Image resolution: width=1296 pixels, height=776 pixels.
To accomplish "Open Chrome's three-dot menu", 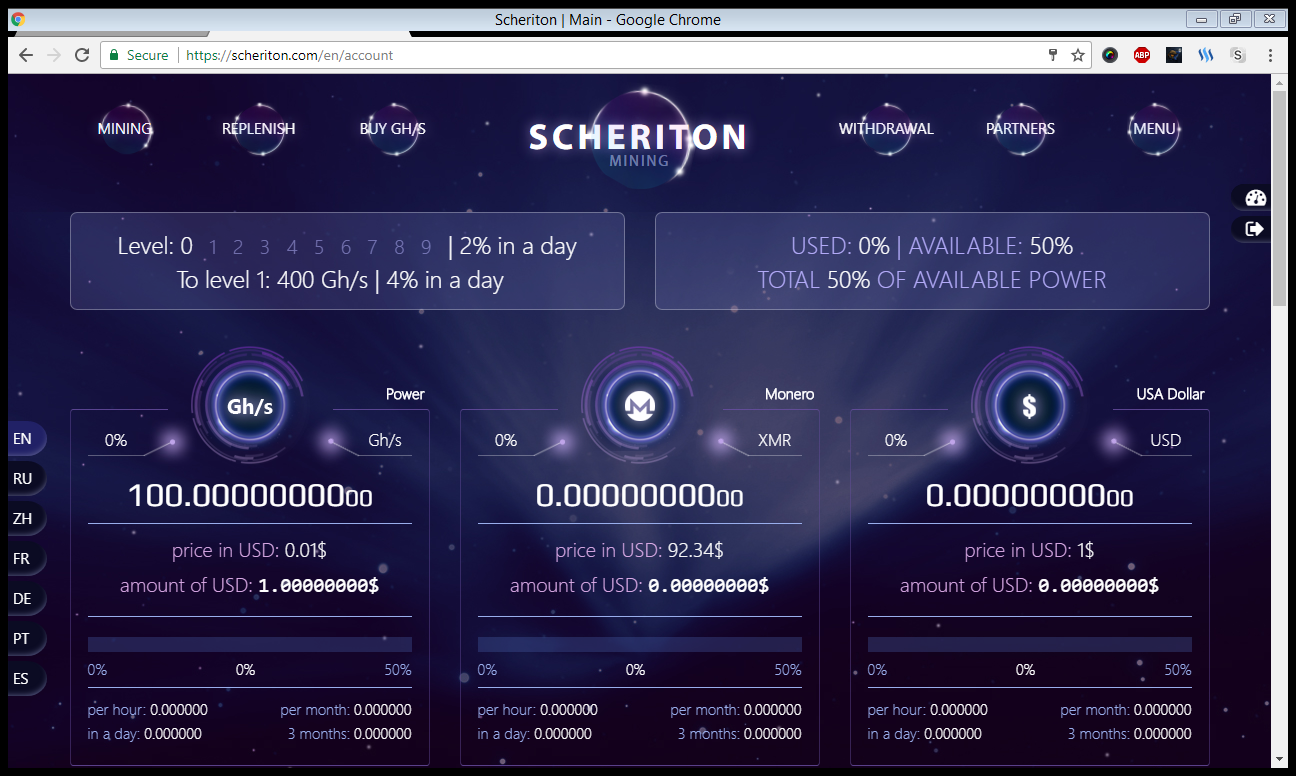I will pyautogui.click(x=1270, y=55).
